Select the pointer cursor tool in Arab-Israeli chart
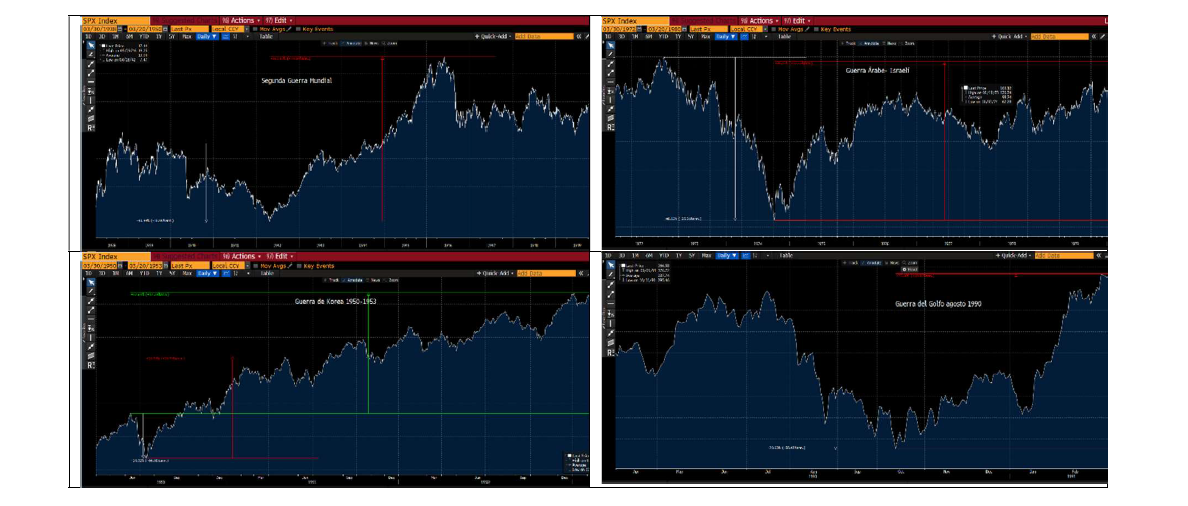Screen dimensions: 1188x506 [x=611, y=46]
